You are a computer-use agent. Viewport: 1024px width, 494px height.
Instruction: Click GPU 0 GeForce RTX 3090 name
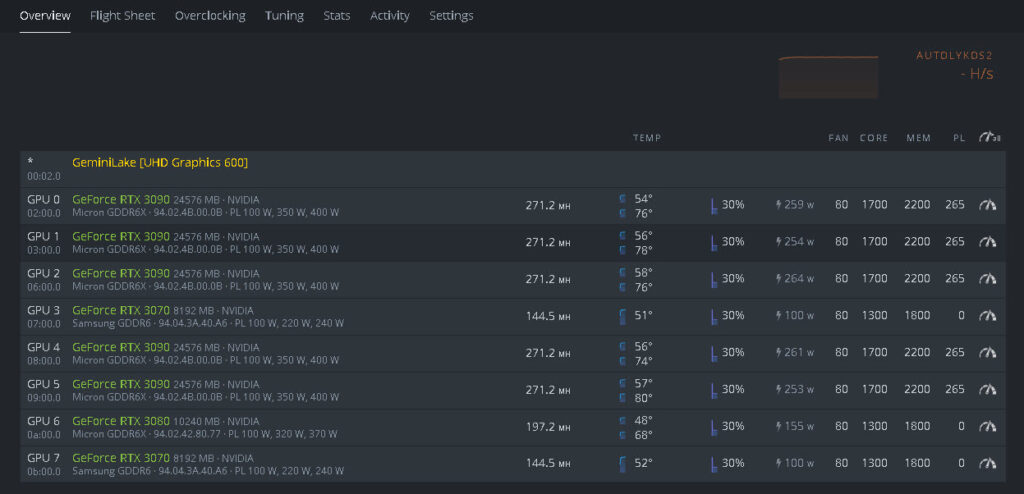click(x=121, y=199)
